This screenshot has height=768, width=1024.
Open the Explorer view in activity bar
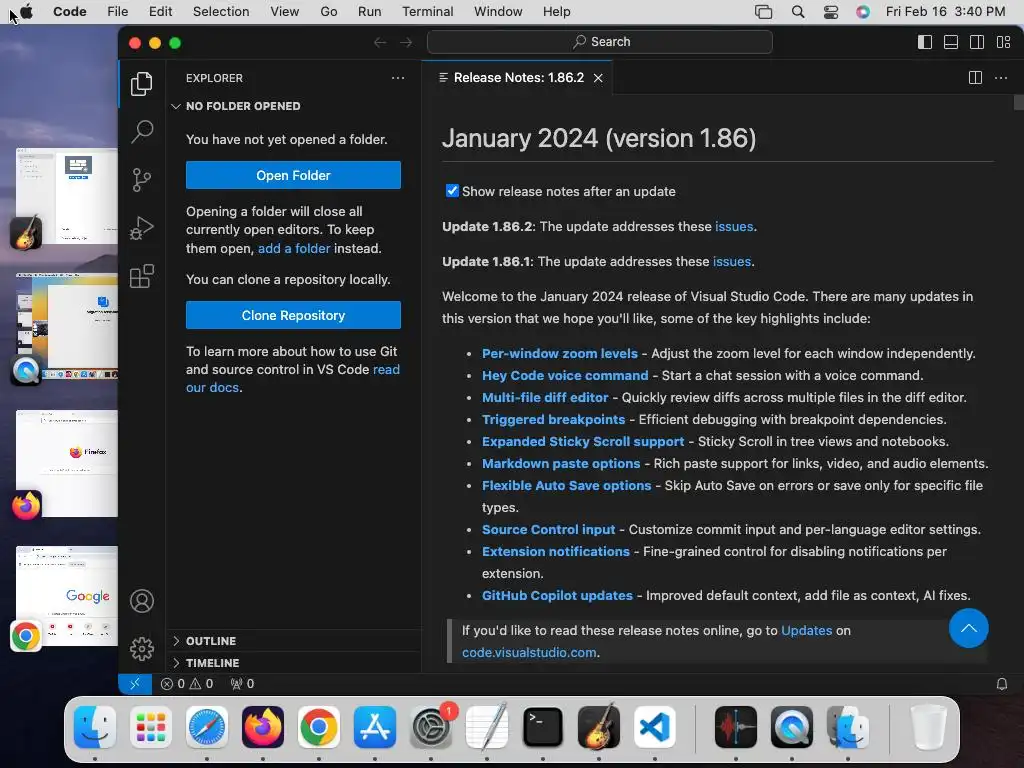pyautogui.click(x=142, y=84)
